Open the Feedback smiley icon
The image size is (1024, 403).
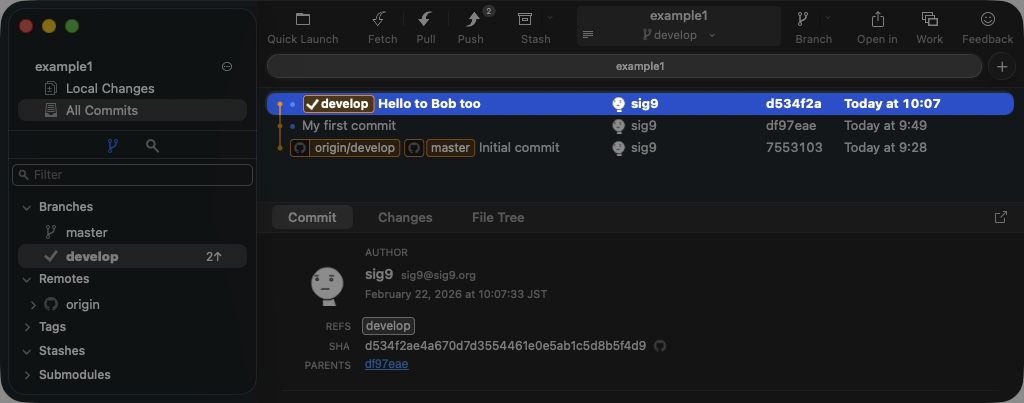tap(987, 20)
